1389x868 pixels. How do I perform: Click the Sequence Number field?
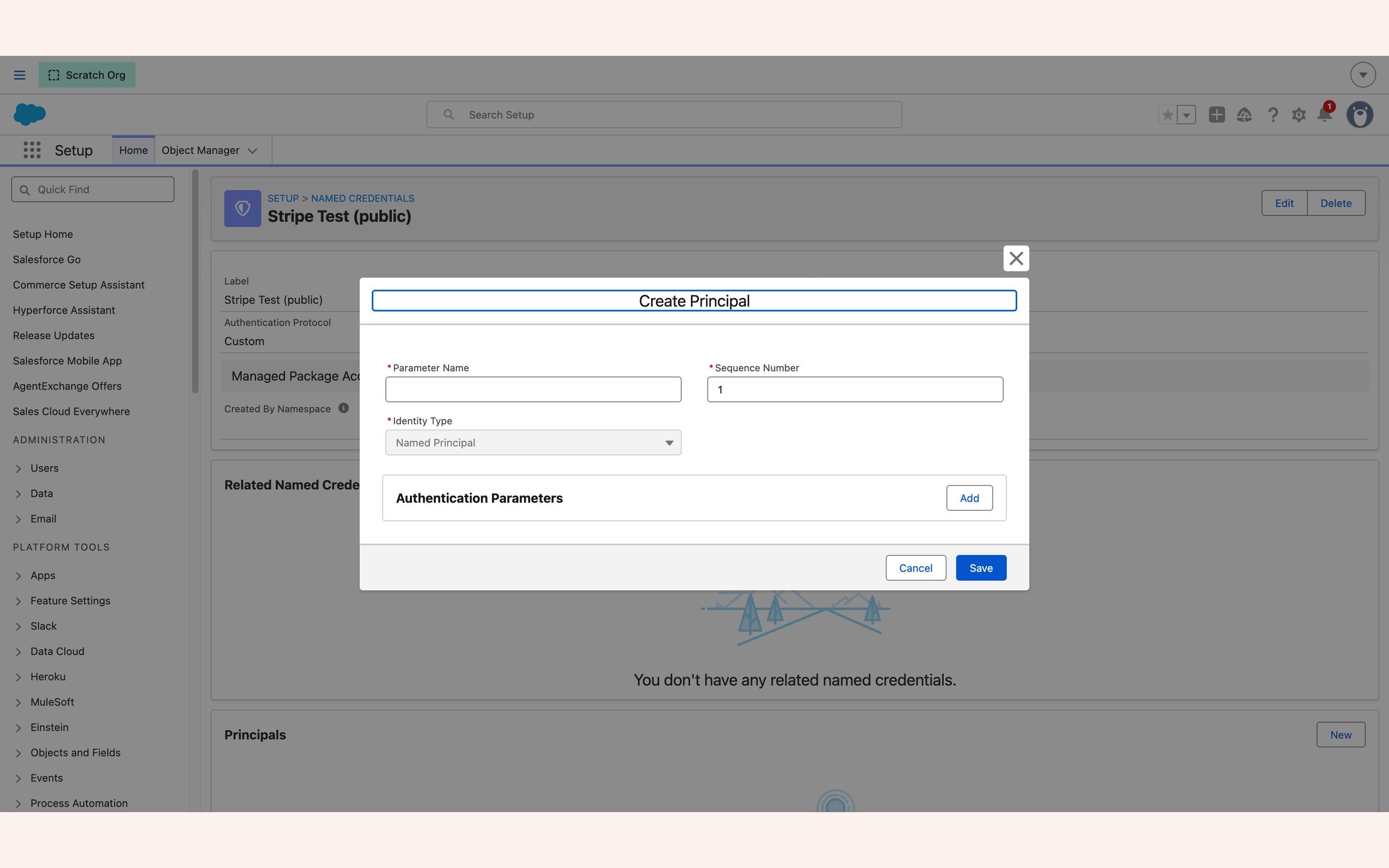855,389
